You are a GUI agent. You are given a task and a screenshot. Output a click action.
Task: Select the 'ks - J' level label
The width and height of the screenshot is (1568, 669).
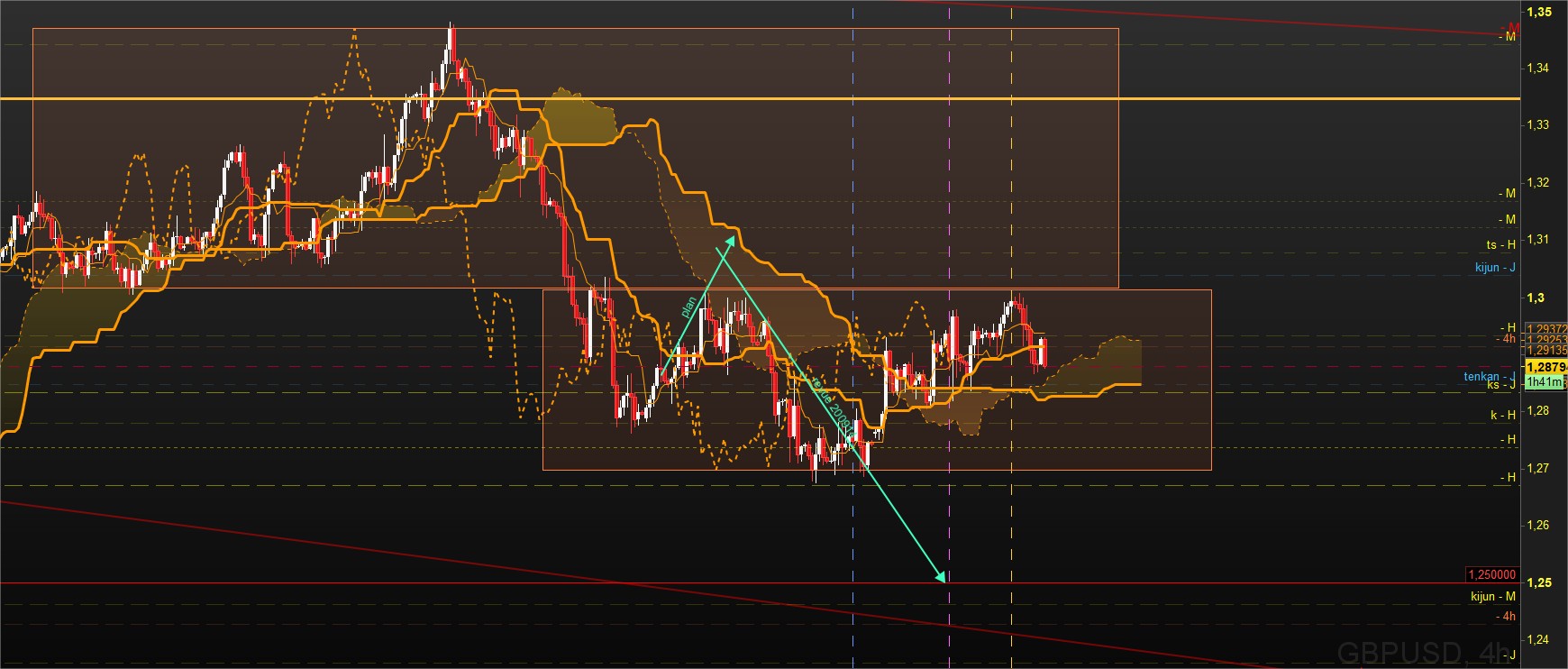coord(1500,385)
